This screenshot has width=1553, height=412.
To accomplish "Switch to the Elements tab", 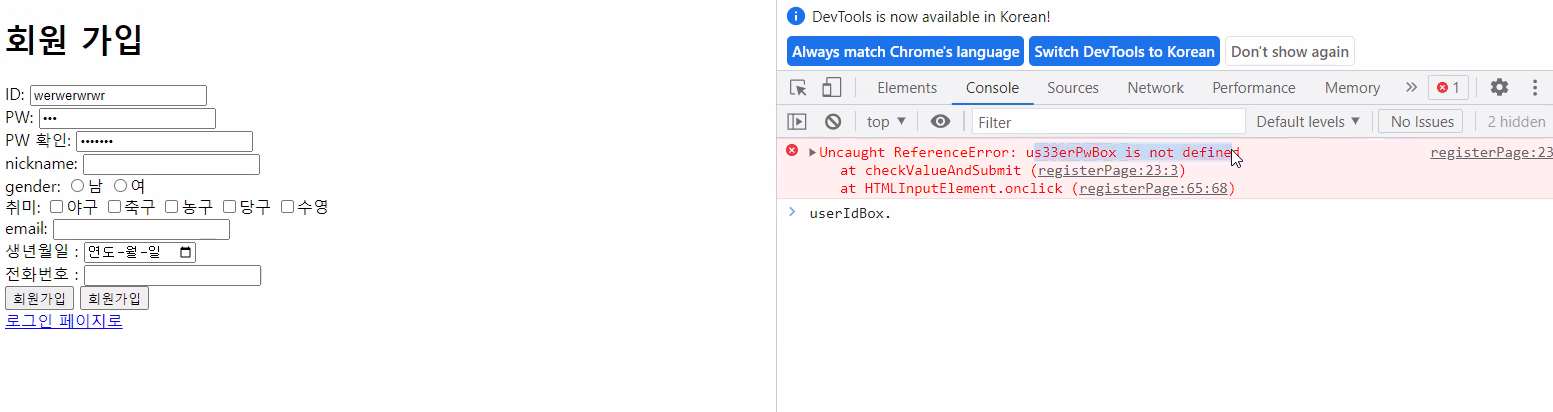I will point(907,88).
